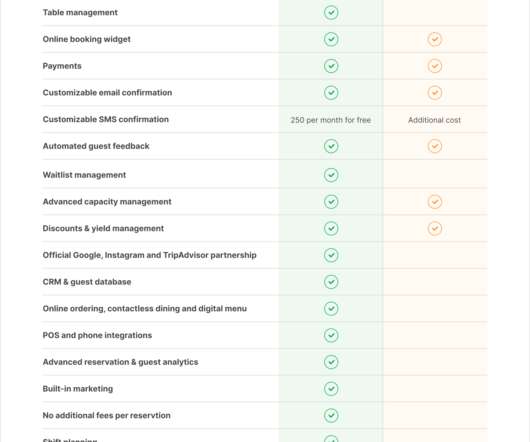Click green checkmark for Table management
Image resolution: width=530 pixels, height=442 pixels.
(x=331, y=13)
